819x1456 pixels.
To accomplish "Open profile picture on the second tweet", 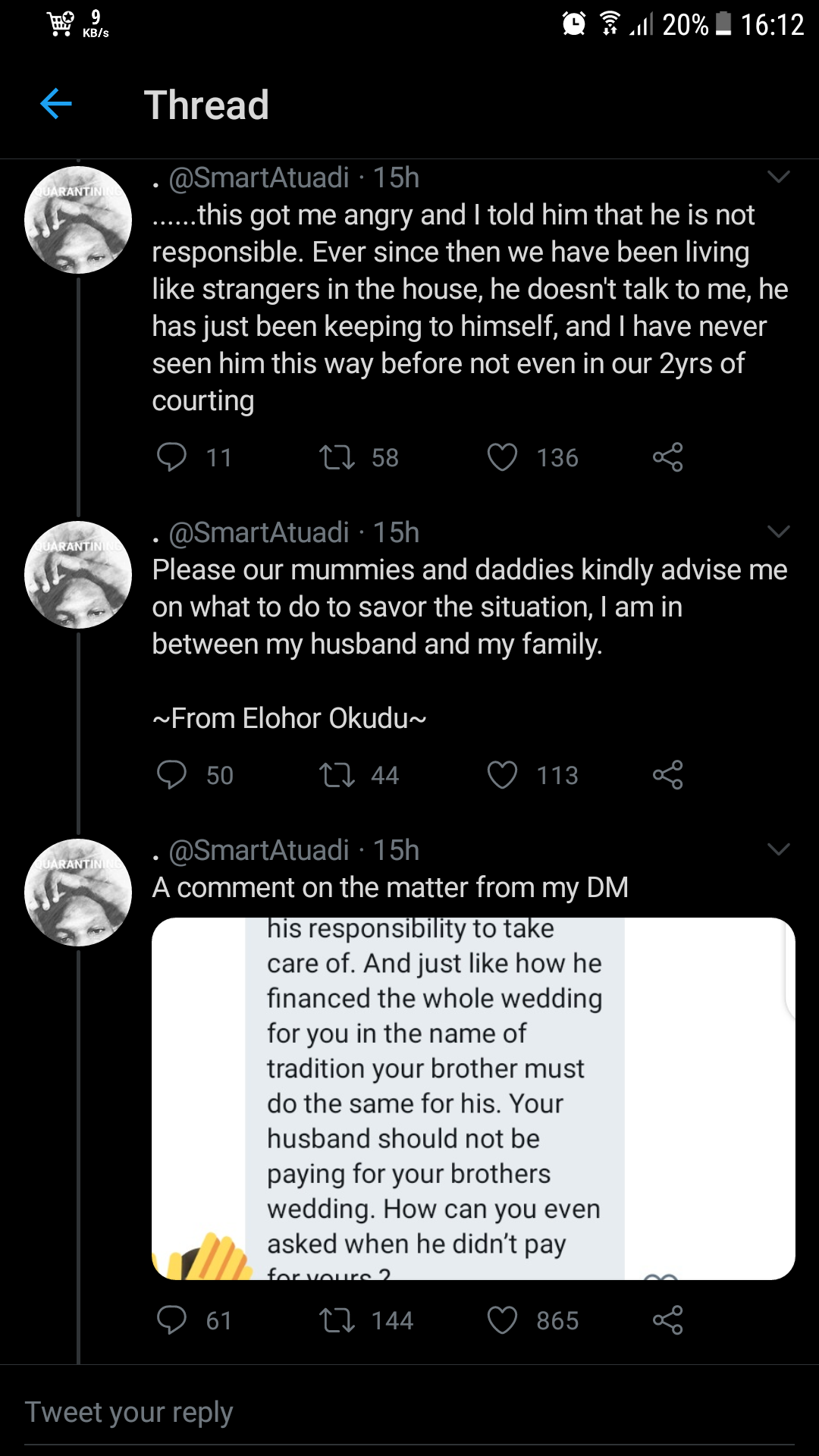I will tap(78, 575).
